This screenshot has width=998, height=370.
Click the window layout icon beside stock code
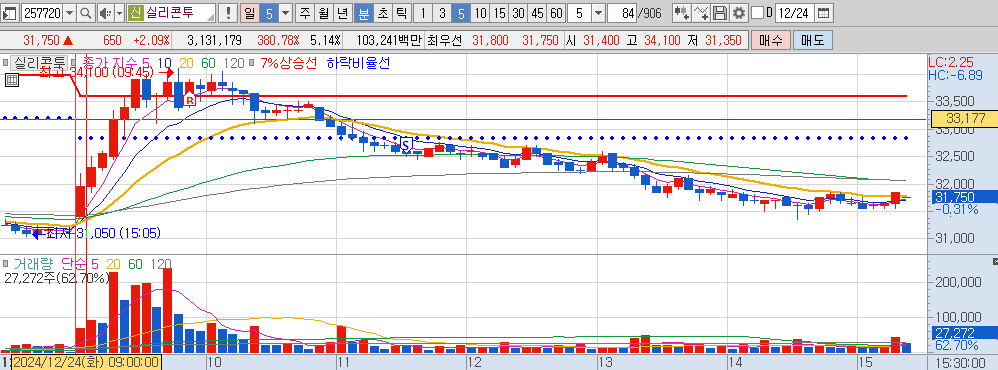(x=11, y=12)
